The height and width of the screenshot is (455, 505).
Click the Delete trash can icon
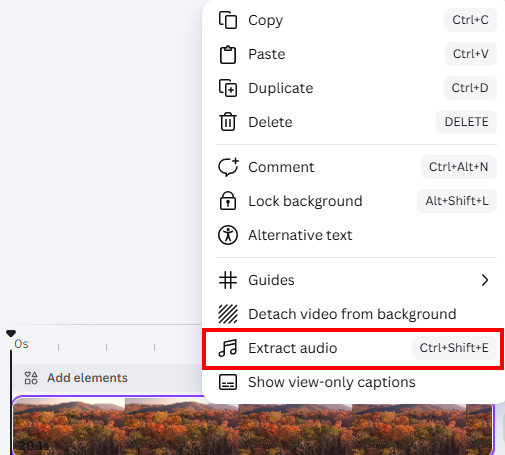[x=228, y=122]
